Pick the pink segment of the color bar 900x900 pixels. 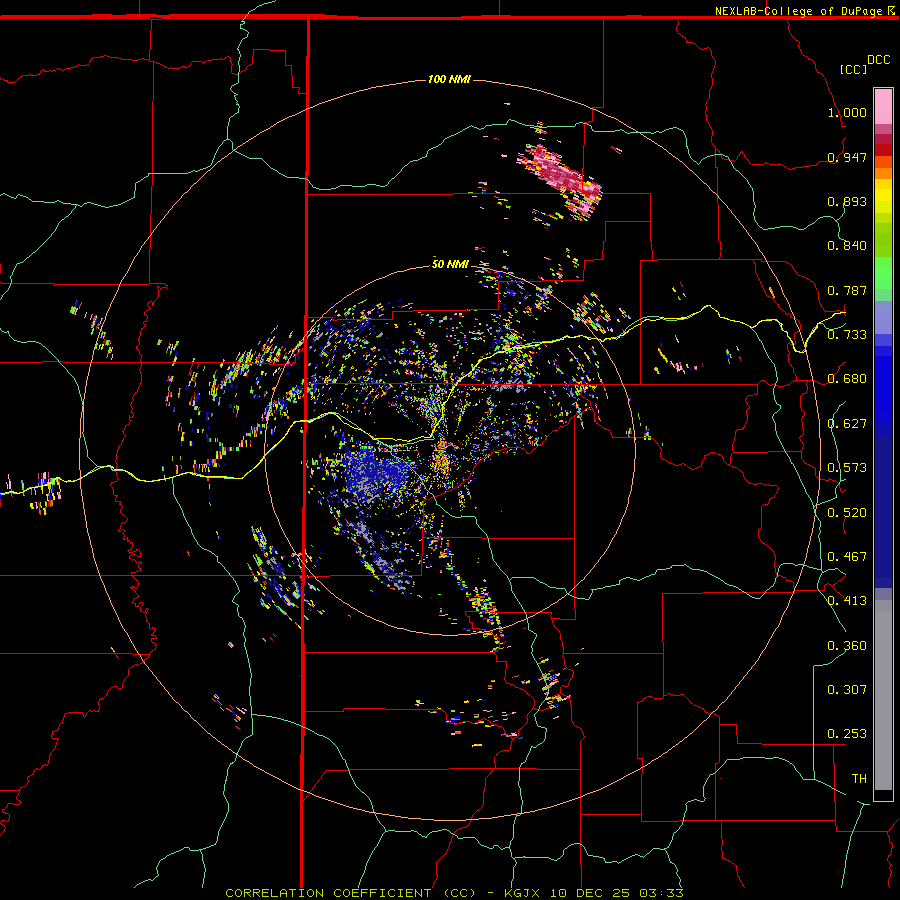[x=883, y=106]
